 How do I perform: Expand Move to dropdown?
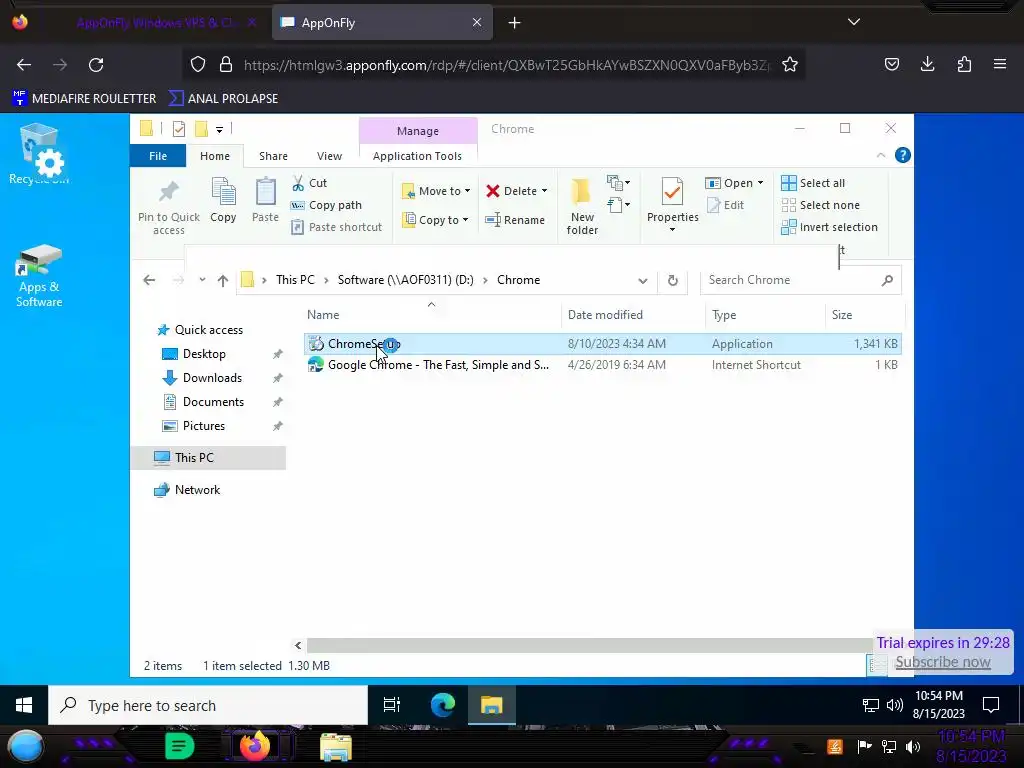[468, 191]
